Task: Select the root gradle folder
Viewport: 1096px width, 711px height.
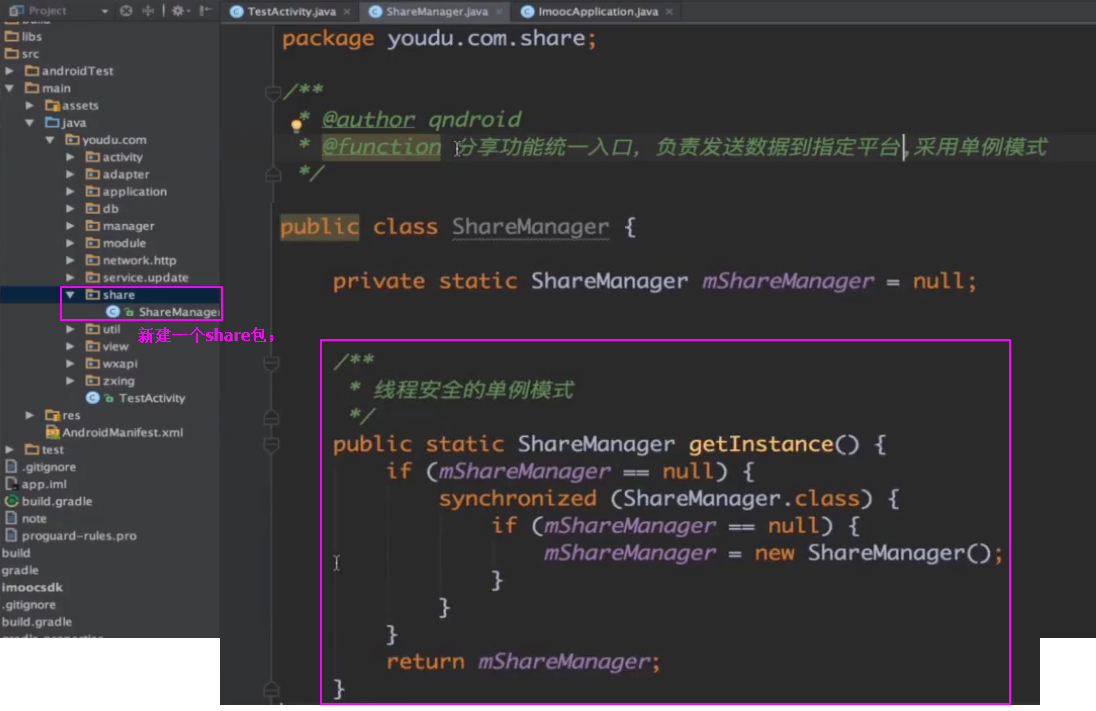Action: click(20, 570)
